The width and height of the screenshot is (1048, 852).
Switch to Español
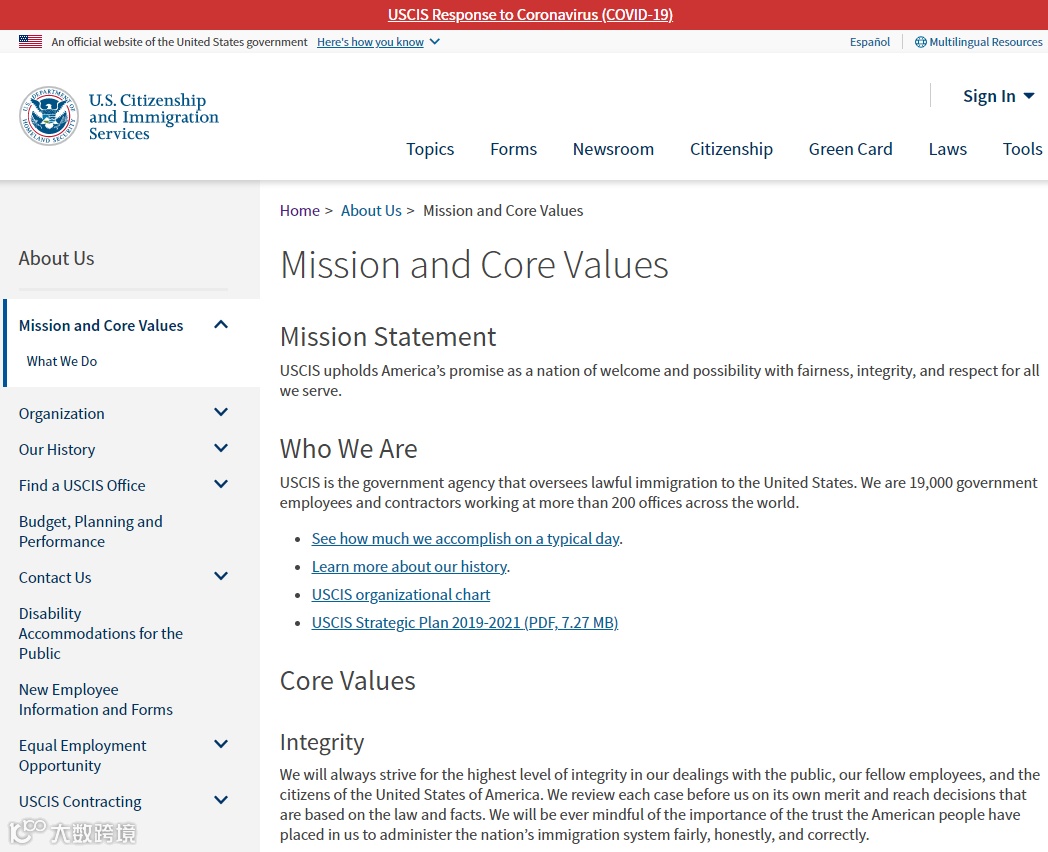pos(870,42)
